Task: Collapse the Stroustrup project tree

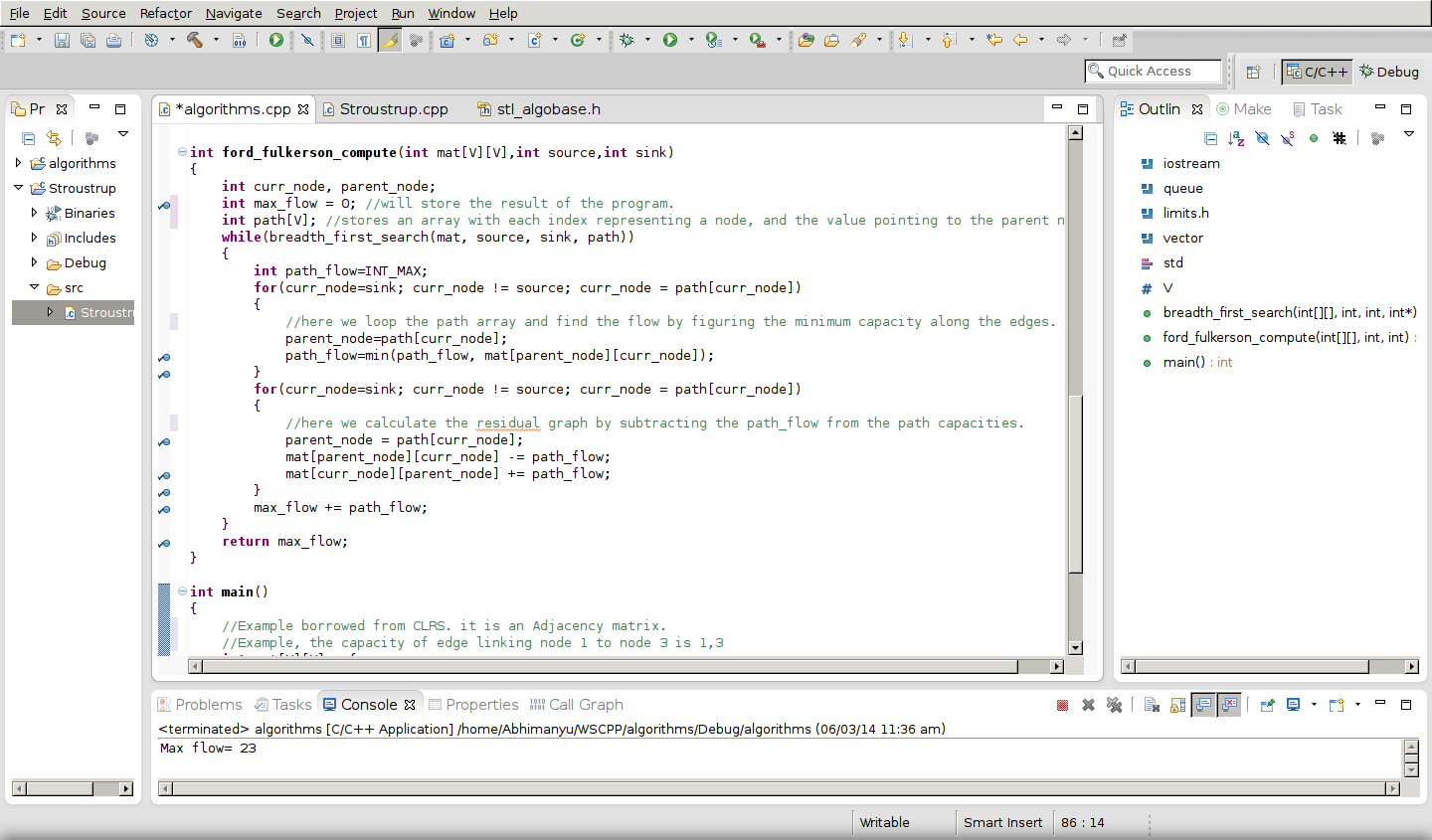Action: point(18,188)
